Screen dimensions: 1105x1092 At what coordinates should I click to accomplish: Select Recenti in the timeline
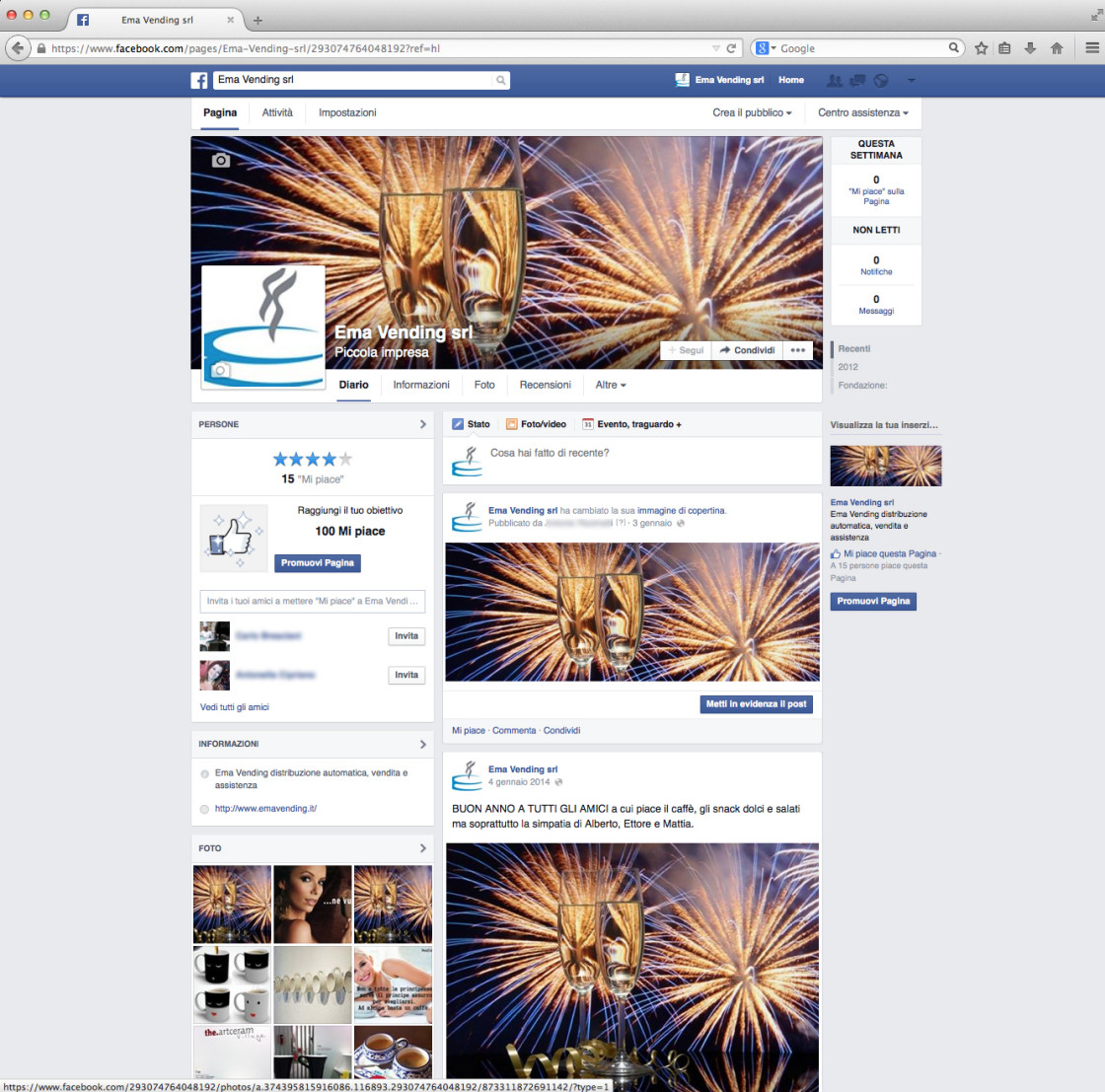[854, 349]
